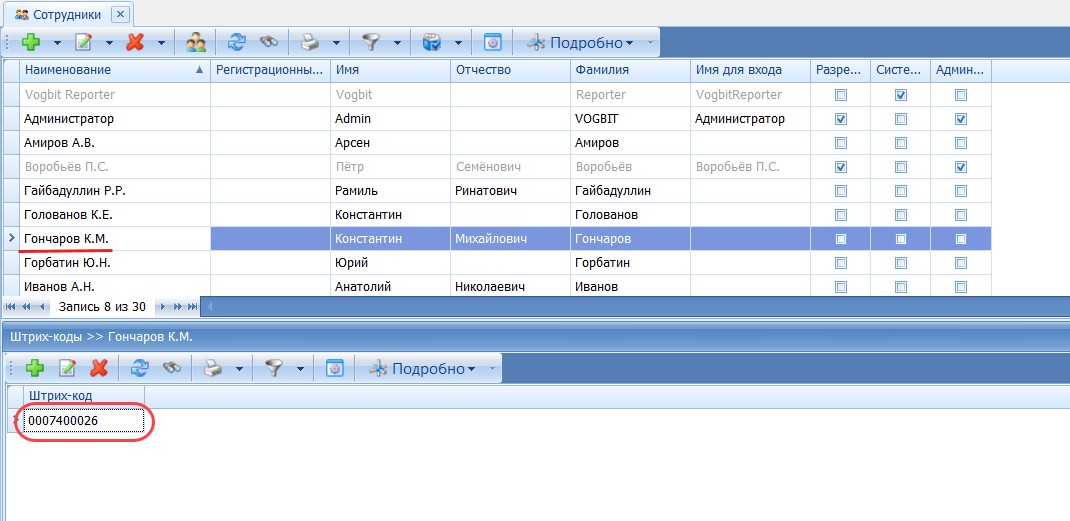
Task: Toggle 'Разре...' checkbox for Амиров А.В. row
Action: click(x=841, y=143)
